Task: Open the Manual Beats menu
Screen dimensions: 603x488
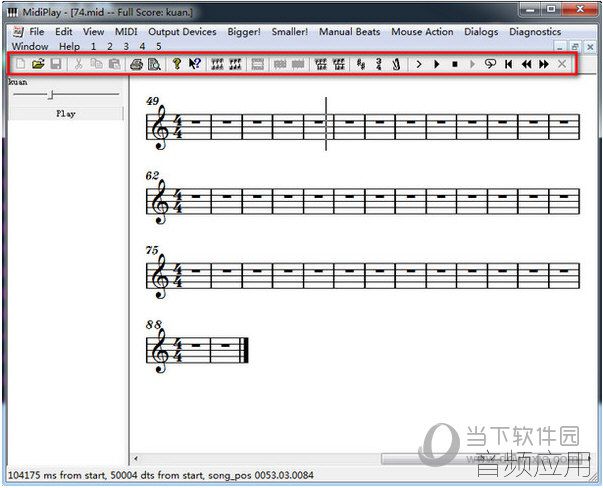Action: (350, 32)
